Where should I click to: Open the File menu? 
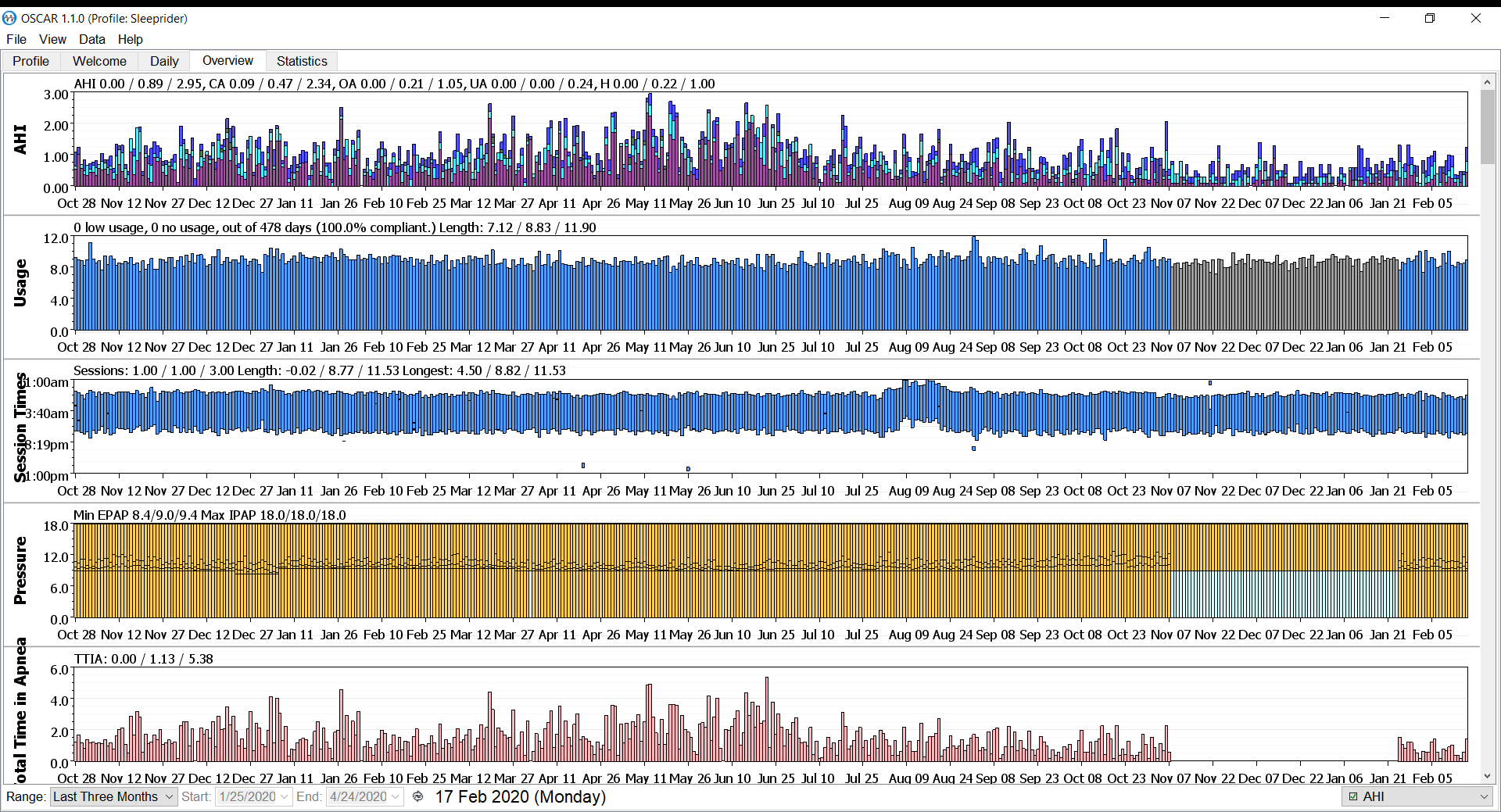16,39
